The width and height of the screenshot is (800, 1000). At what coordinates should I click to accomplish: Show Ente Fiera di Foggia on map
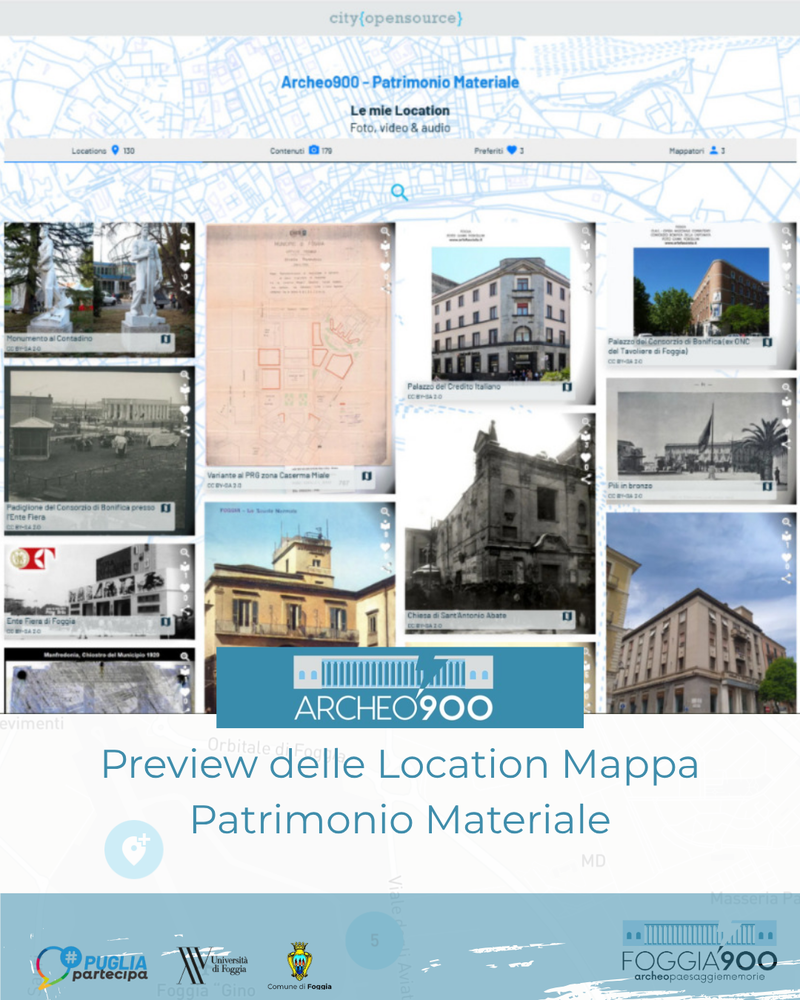pos(166,622)
